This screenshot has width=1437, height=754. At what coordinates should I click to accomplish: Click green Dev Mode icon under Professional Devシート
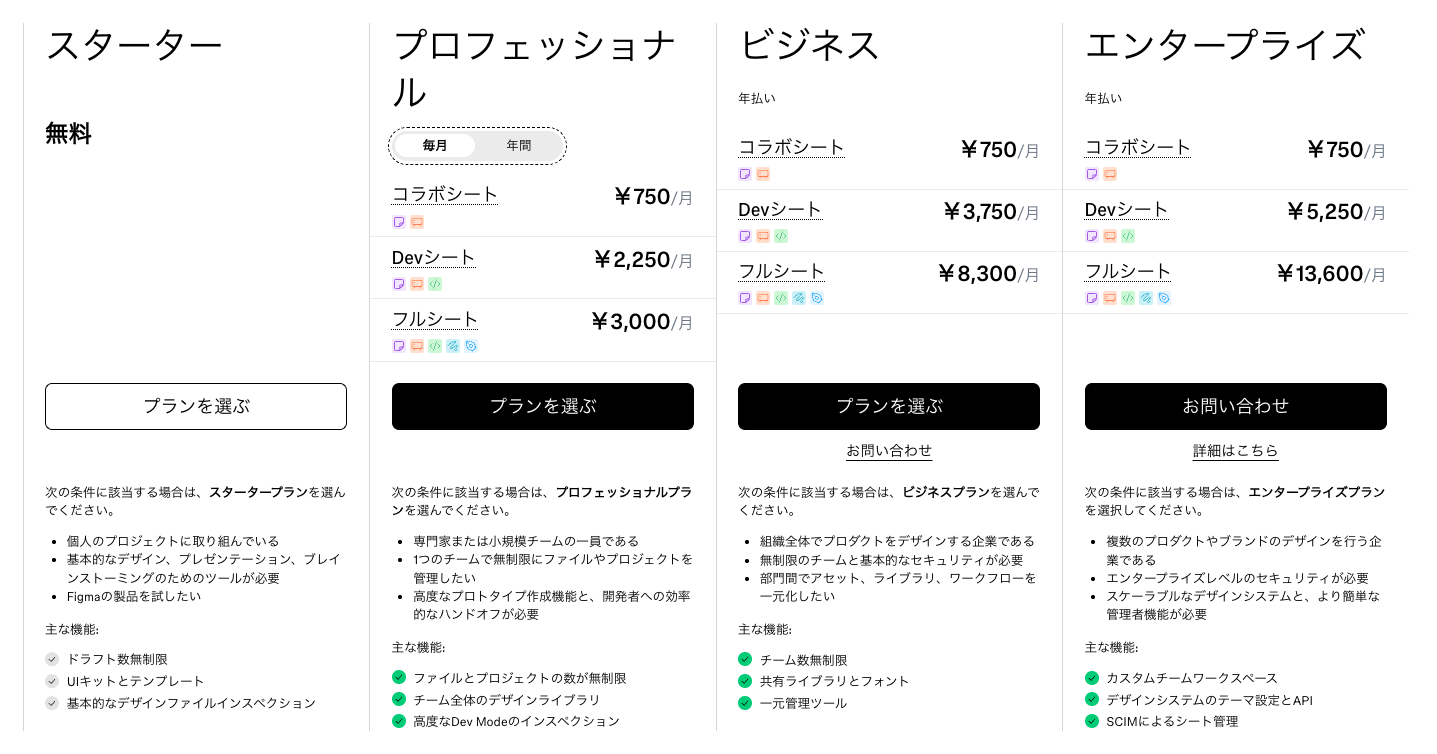(x=435, y=284)
